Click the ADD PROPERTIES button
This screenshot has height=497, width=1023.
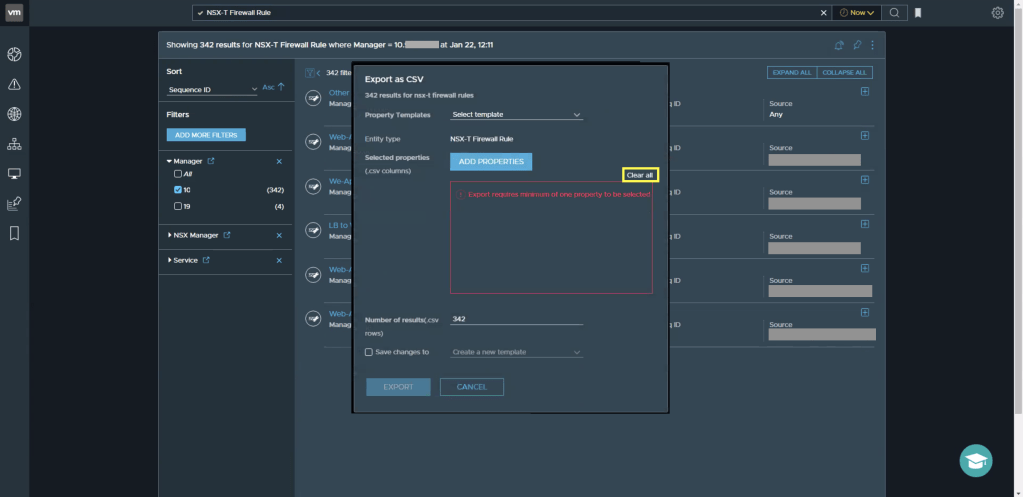click(490, 161)
